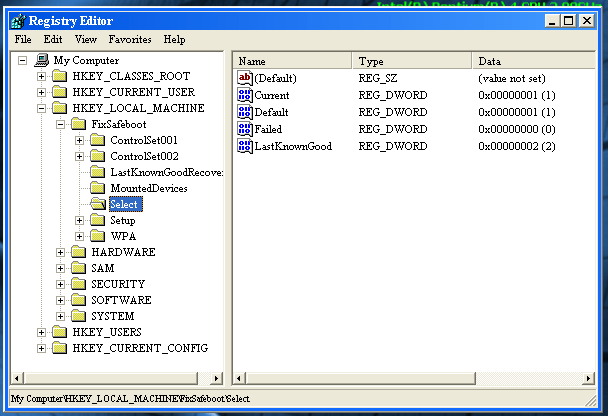Click the Default DWORD binary icon
Image resolution: width=608 pixels, height=416 pixels.
pyautogui.click(x=245, y=112)
